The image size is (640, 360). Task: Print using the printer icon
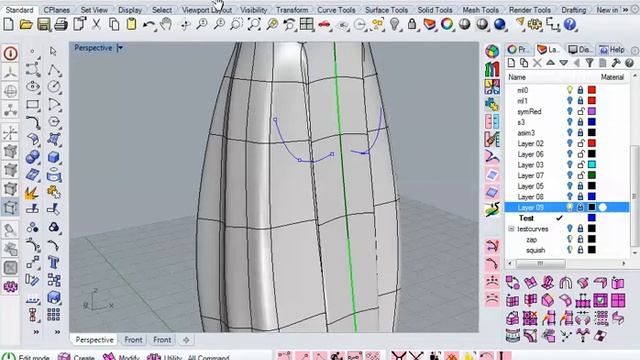pyautogui.click(x=61, y=25)
